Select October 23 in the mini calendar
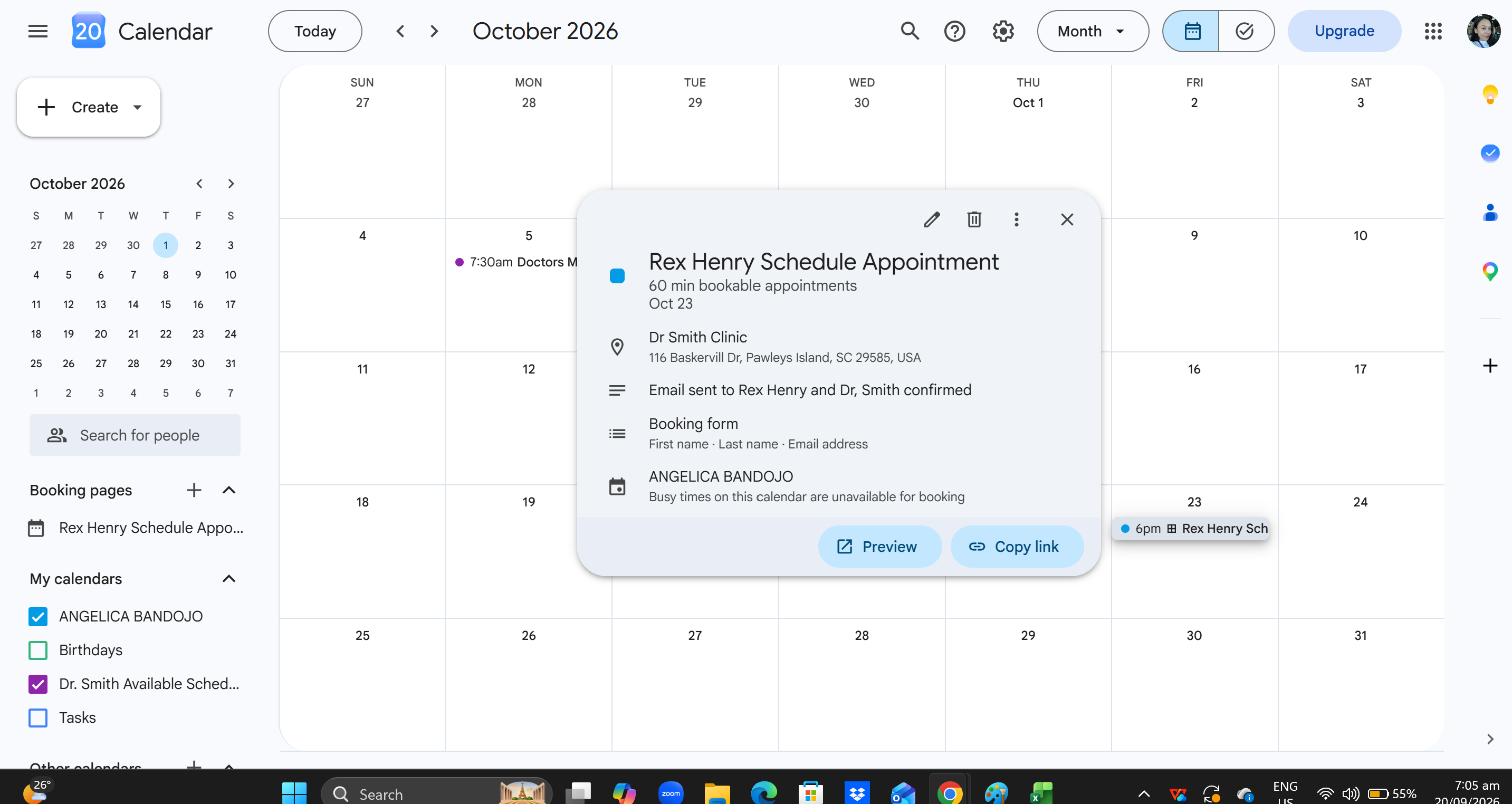The image size is (1512, 804). (198, 334)
